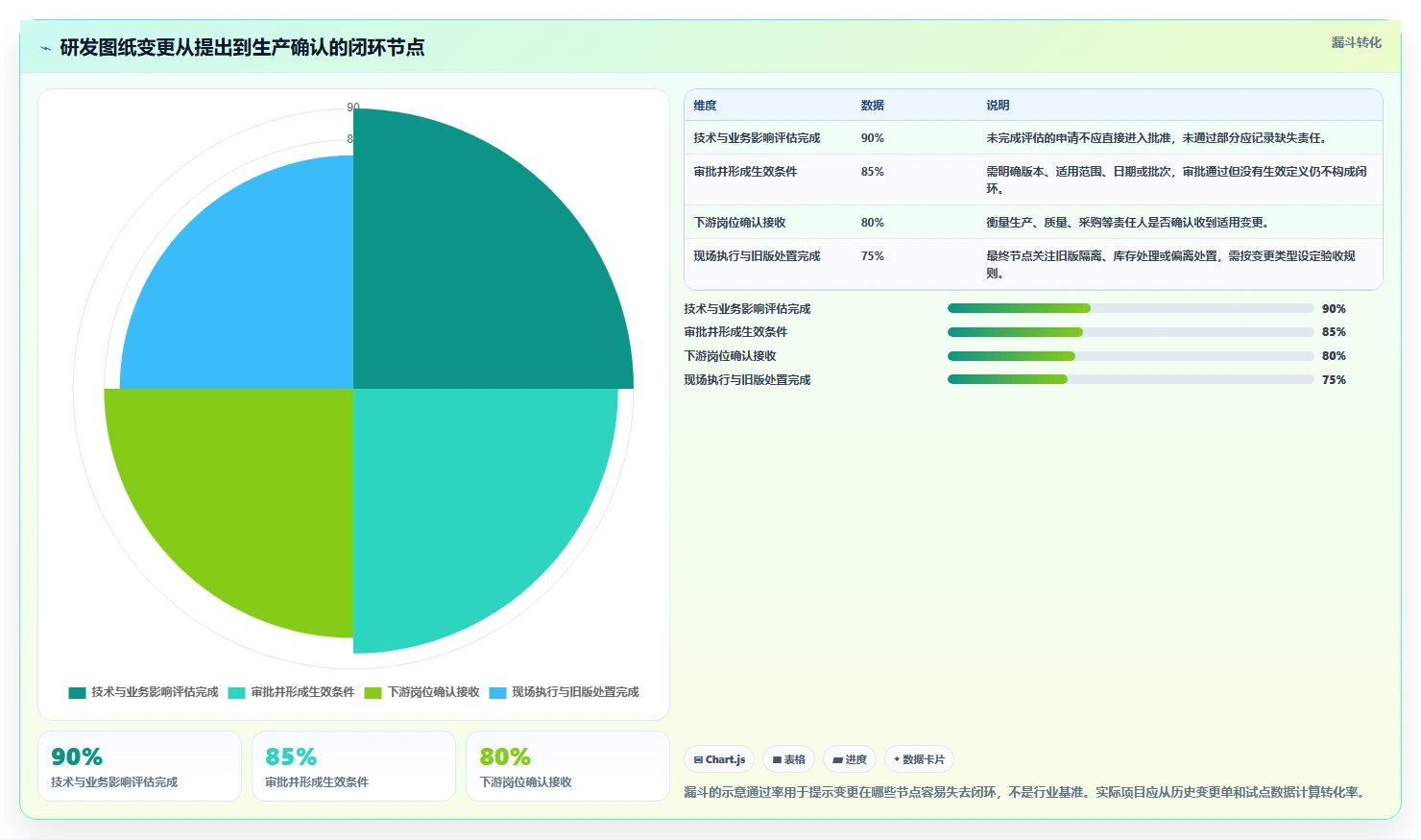Click the 现场执行与旧版处置完成 progress list label
Screen dimensions: 1421x840
(747, 380)
